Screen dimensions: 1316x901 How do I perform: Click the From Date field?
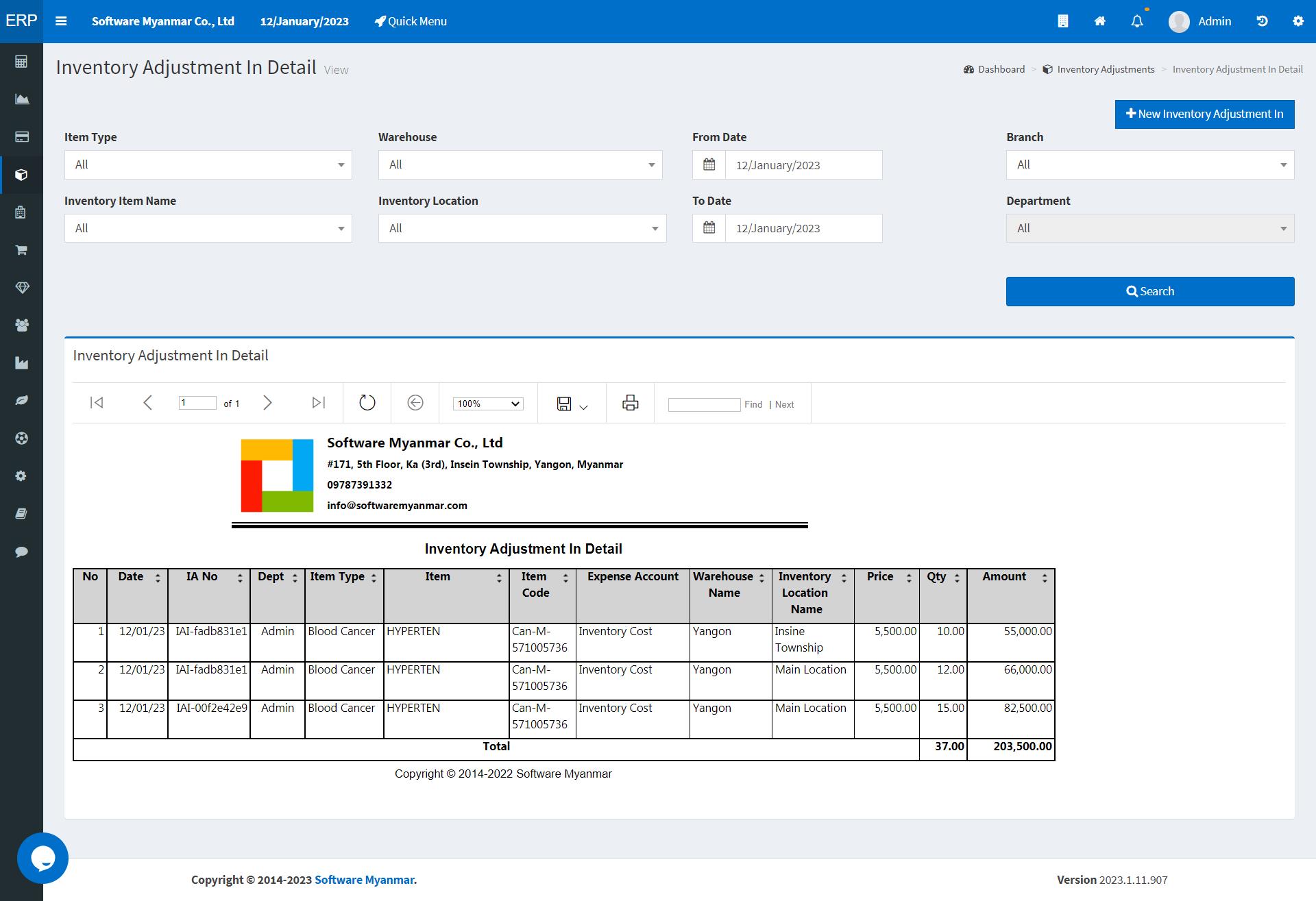(x=804, y=165)
